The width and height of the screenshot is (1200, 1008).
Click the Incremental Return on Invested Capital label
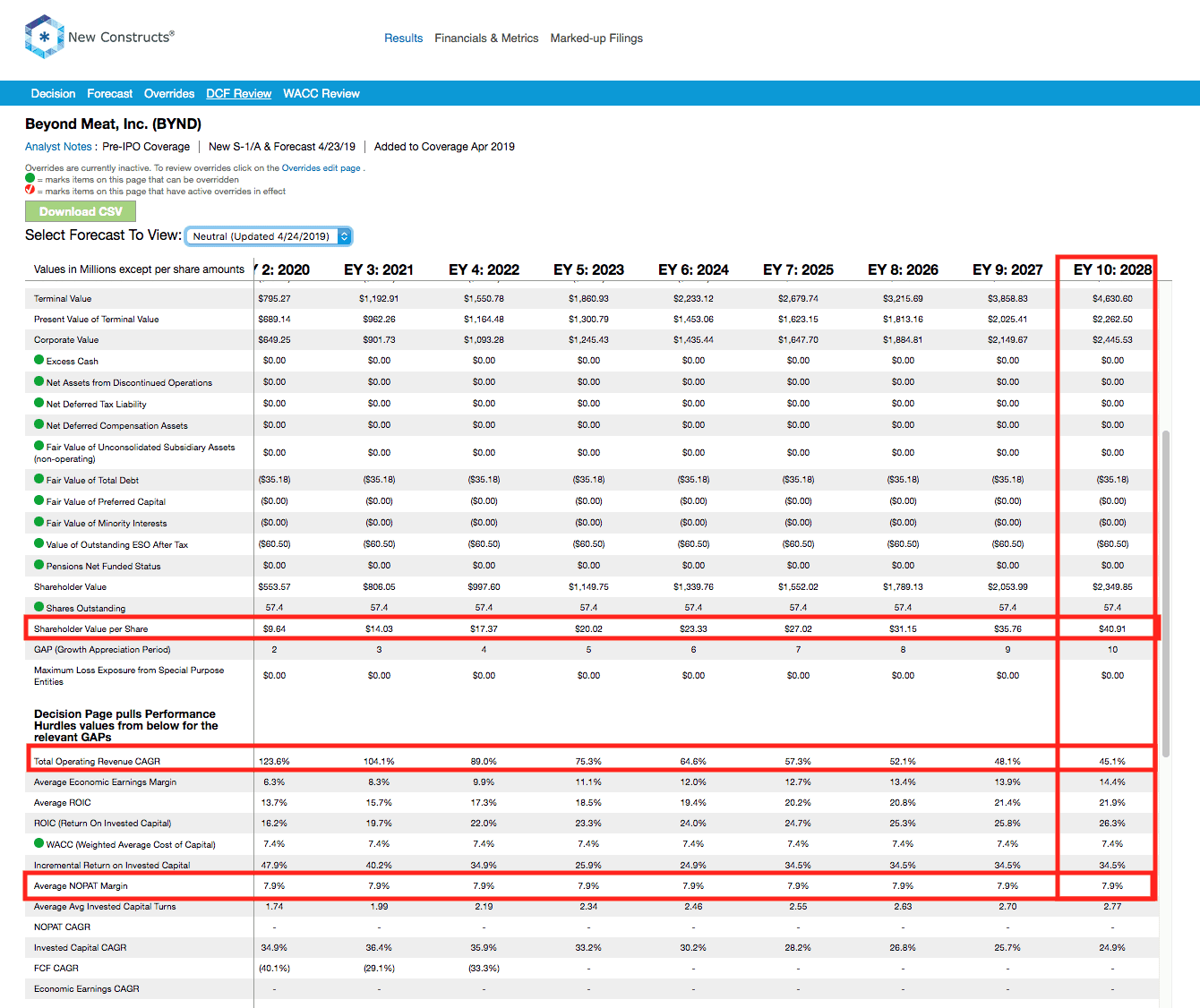point(112,865)
